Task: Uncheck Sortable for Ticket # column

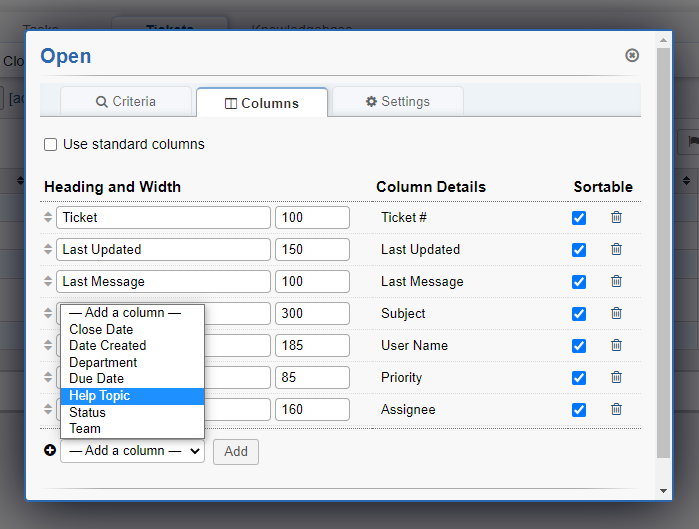Action: coord(579,218)
